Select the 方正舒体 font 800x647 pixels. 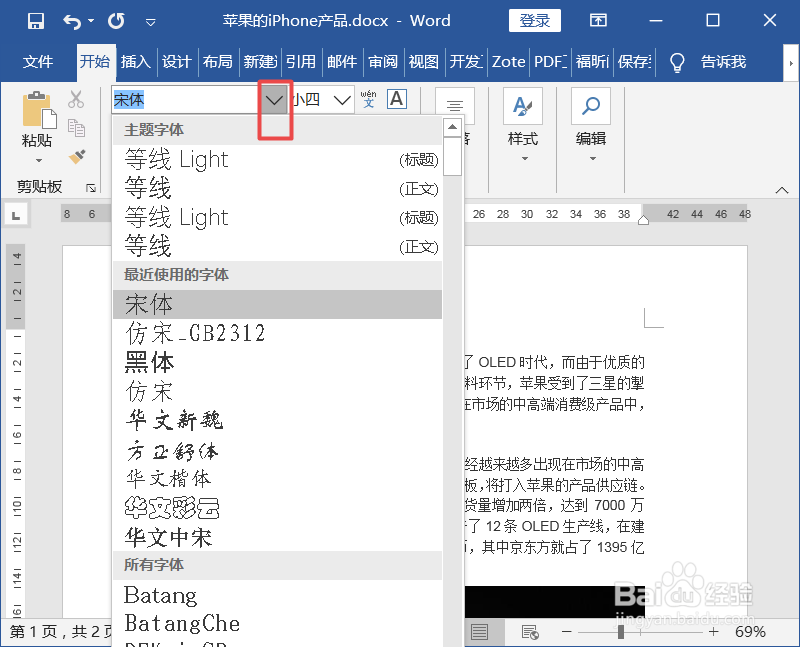278,450
